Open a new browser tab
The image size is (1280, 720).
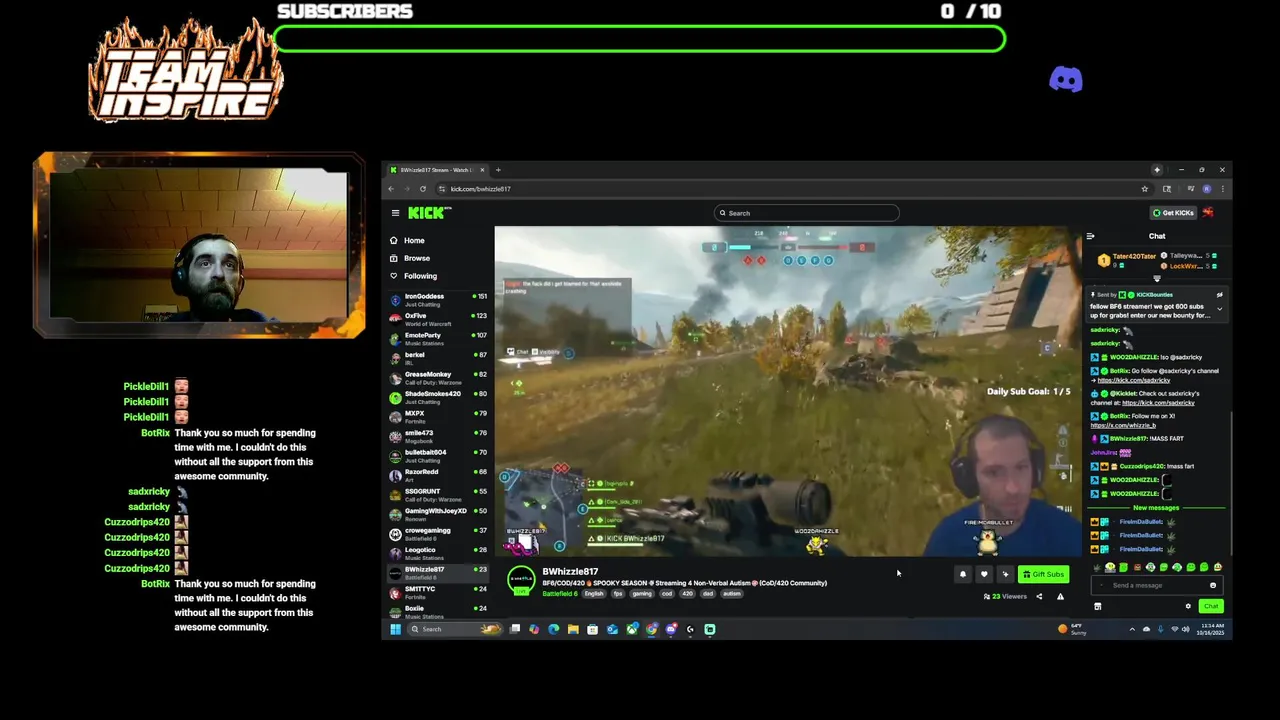(x=498, y=170)
